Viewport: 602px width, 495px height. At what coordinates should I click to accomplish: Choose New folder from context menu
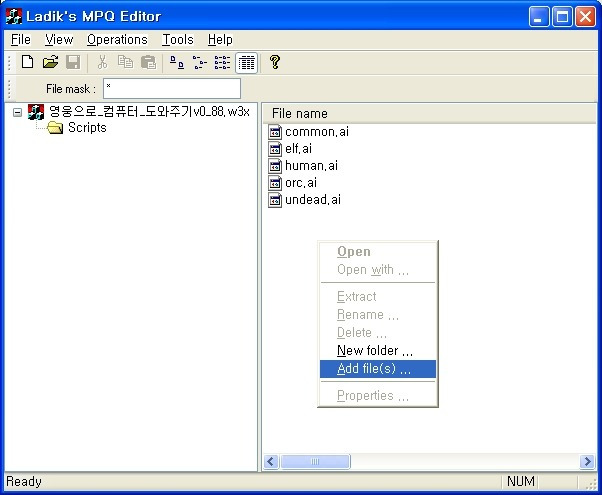(x=378, y=351)
